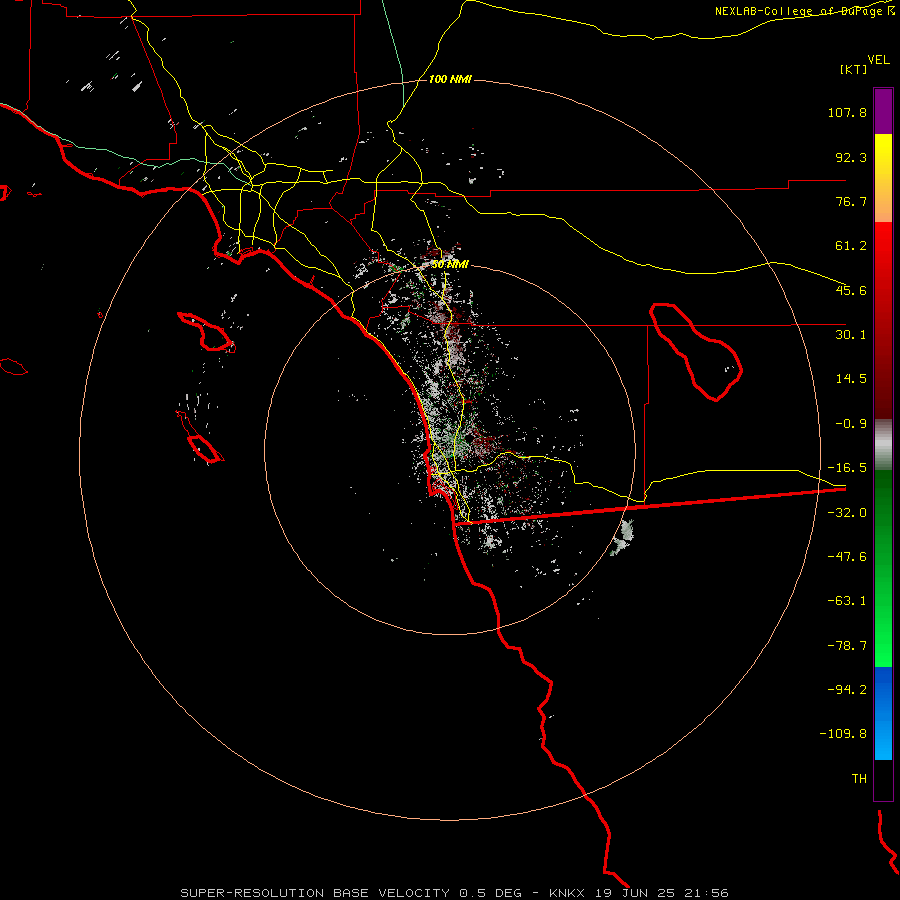Screen dimensions: 900x900
Task: Click the blue segment of velocity scale
Action: [x=883, y=713]
